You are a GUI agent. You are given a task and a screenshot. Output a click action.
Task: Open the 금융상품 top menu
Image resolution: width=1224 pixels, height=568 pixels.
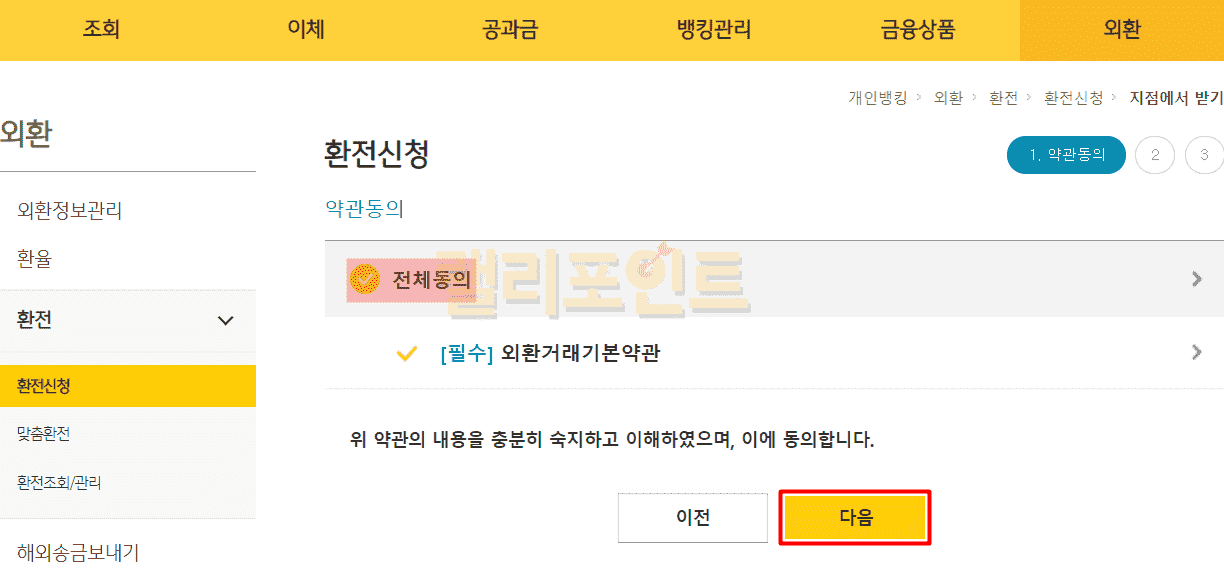point(918,30)
